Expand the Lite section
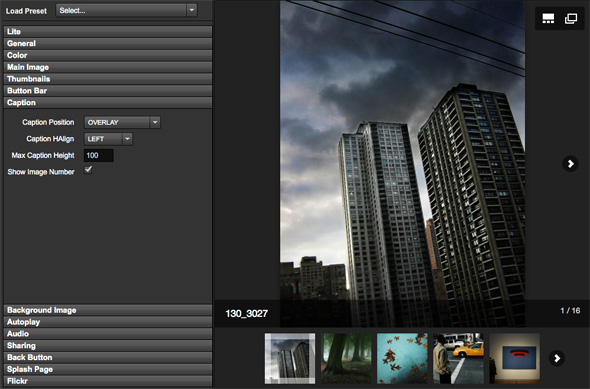 point(108,32)
